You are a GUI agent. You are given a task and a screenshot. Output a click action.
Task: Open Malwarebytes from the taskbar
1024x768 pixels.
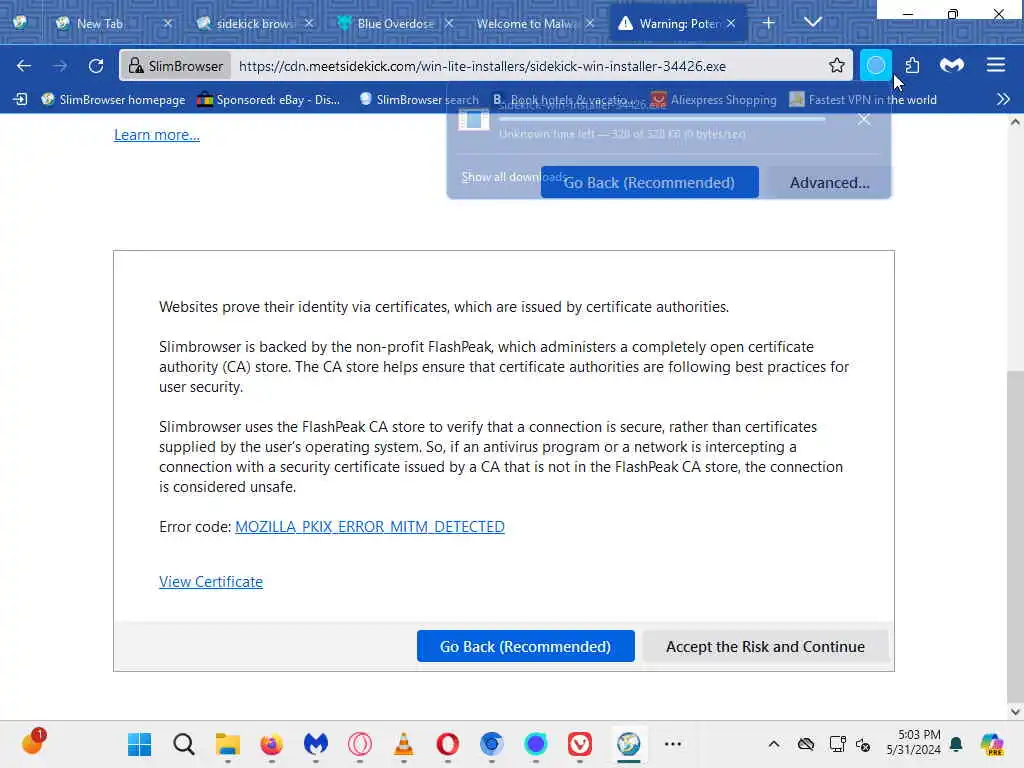click(x=315, y=744)
